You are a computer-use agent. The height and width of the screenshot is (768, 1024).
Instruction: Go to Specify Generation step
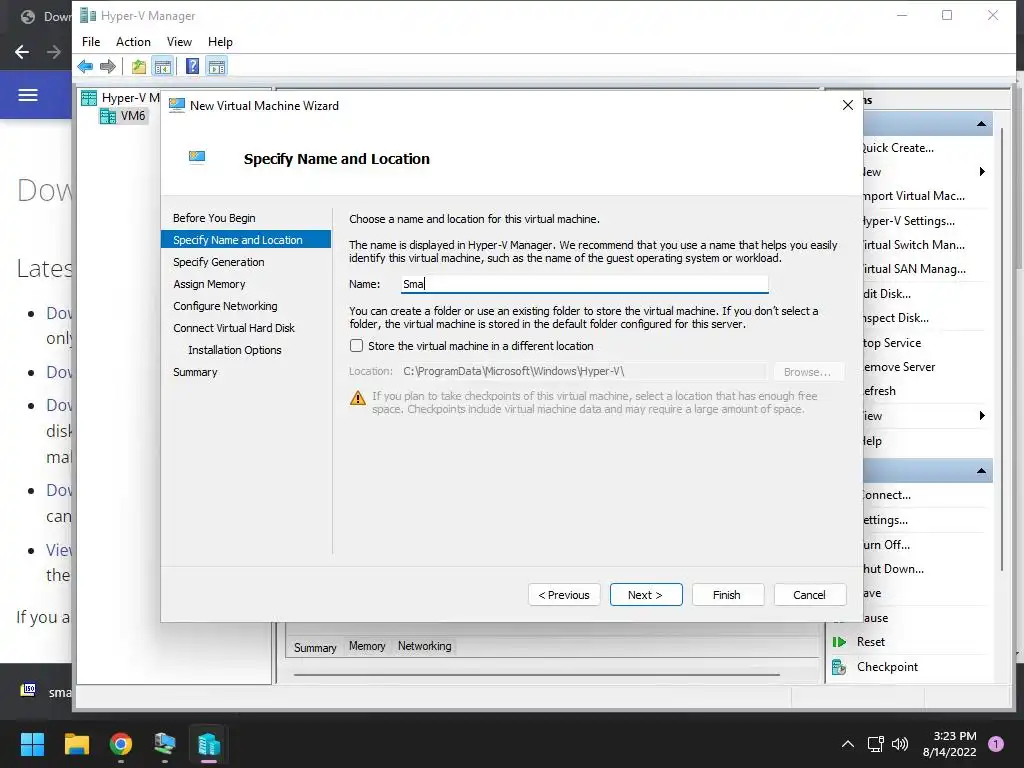tap(219, 262)
